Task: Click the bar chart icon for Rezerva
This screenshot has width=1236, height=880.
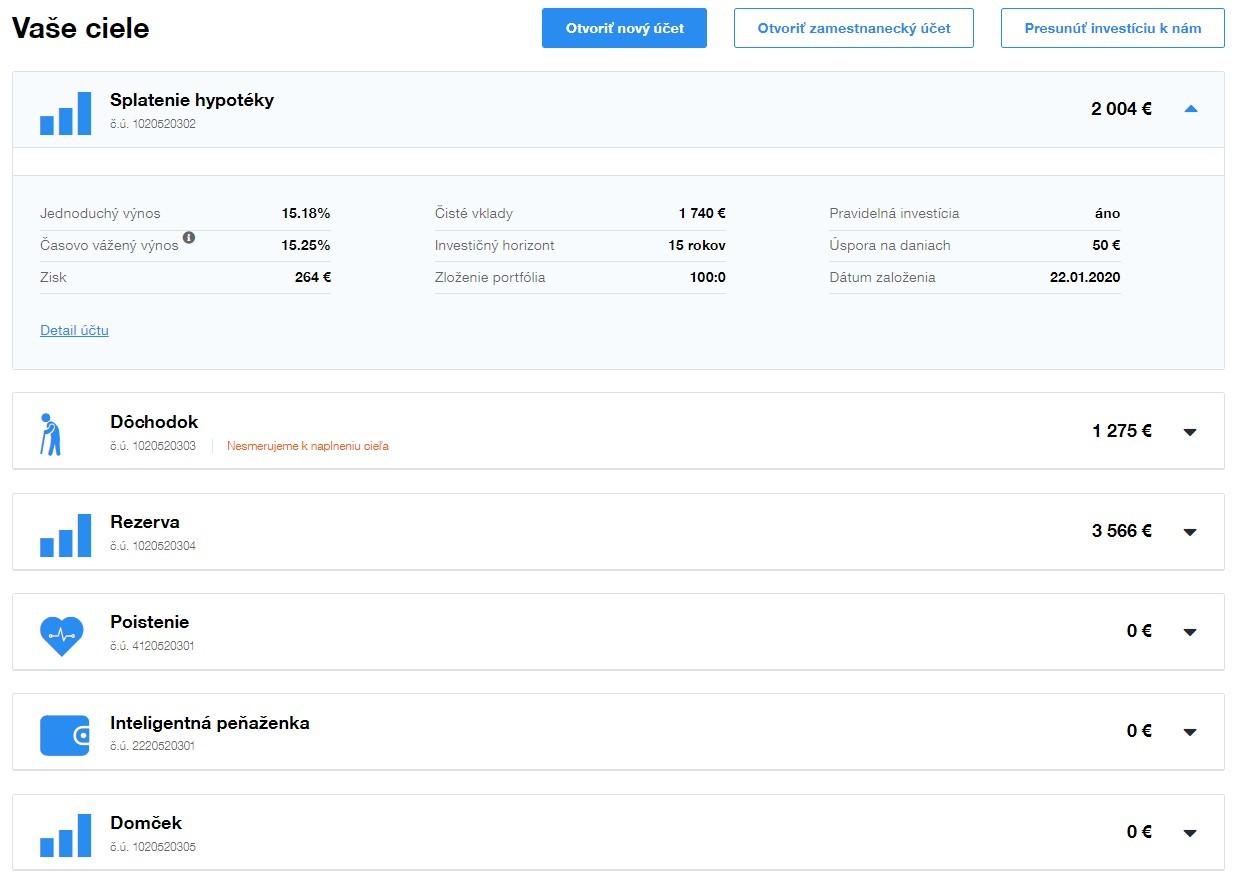Action: tap(65, 535)
